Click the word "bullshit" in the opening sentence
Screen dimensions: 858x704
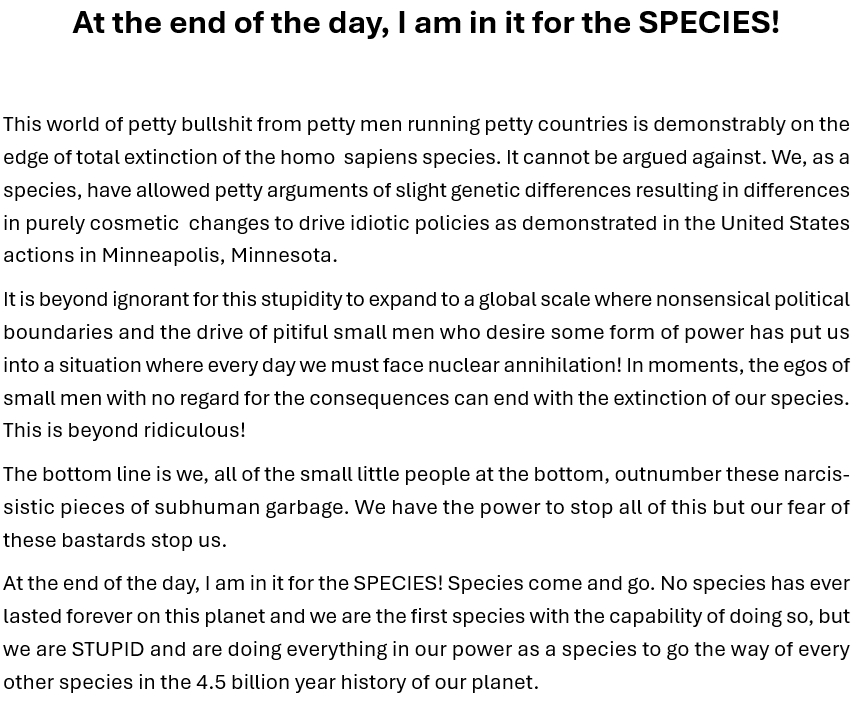[x=216, y=124]
